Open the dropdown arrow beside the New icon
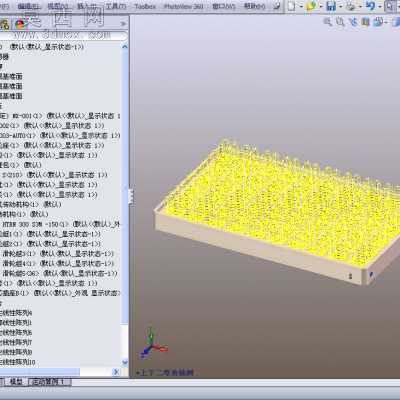 [301, 6]
